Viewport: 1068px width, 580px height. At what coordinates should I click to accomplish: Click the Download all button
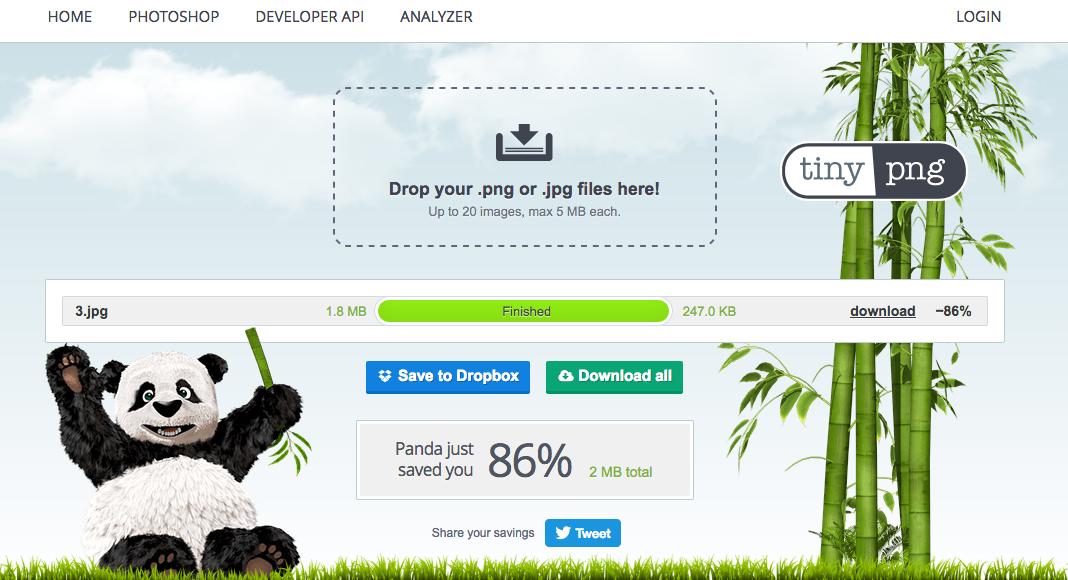coord(614,377)
